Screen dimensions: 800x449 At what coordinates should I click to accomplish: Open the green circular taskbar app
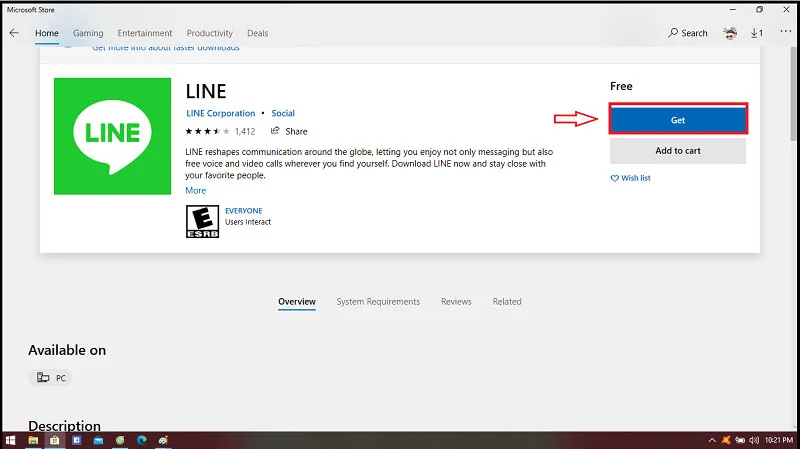click(120, 440)
